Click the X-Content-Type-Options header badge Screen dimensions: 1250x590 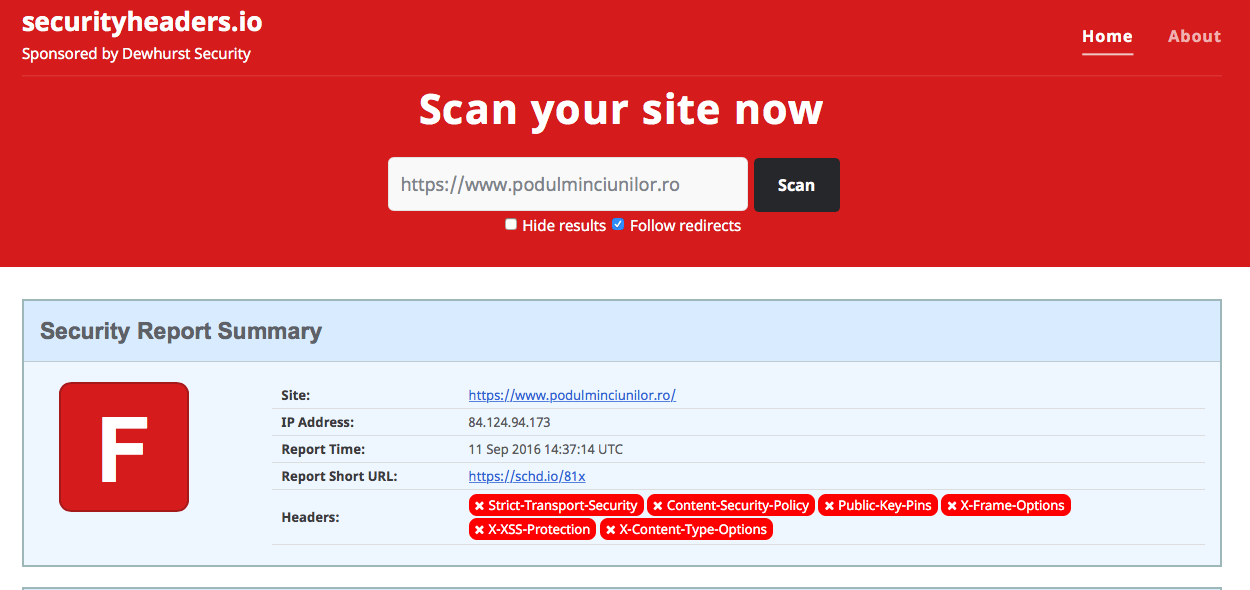pos(686,529)
